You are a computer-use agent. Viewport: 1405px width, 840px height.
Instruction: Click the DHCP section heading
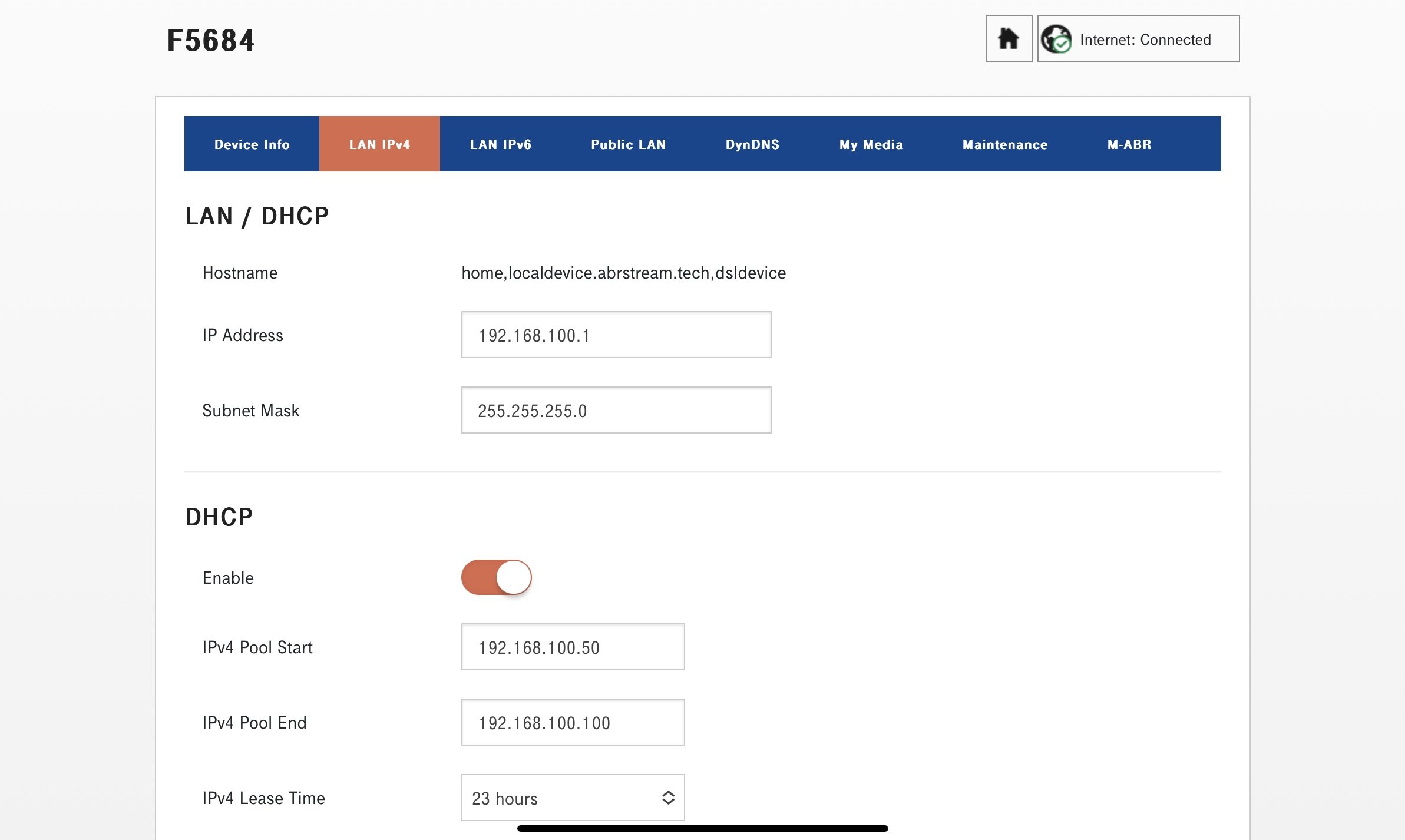coord(219,517)
